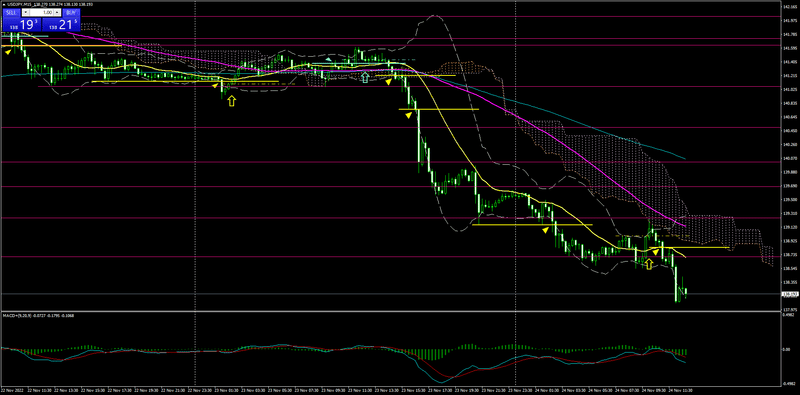Select the cyan hollow up arrow on the chart
Image resolution: width=800 pixels, height=395 pixels.
365,77
